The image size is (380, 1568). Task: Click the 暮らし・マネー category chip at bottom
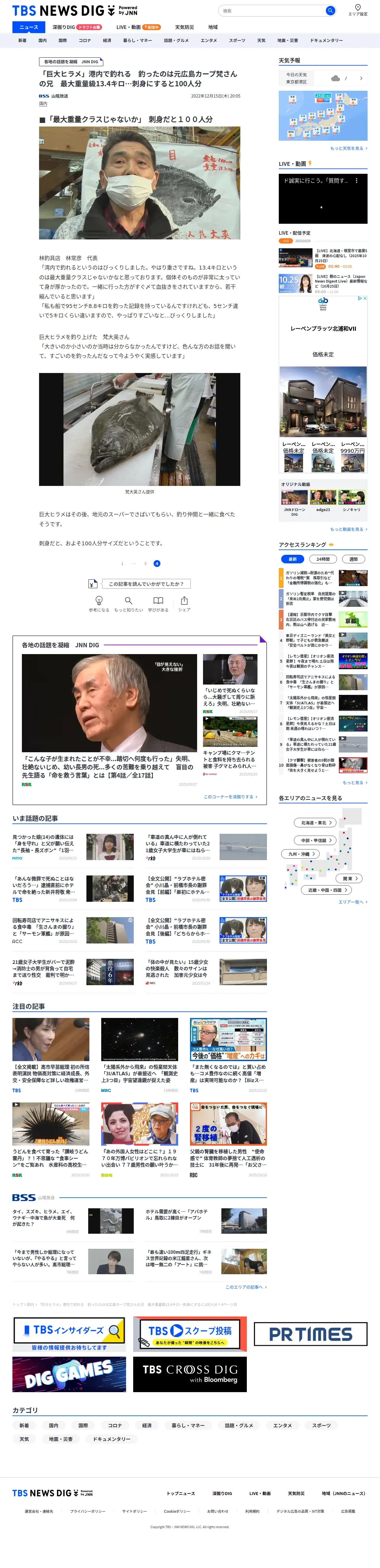coord(188,1425)
